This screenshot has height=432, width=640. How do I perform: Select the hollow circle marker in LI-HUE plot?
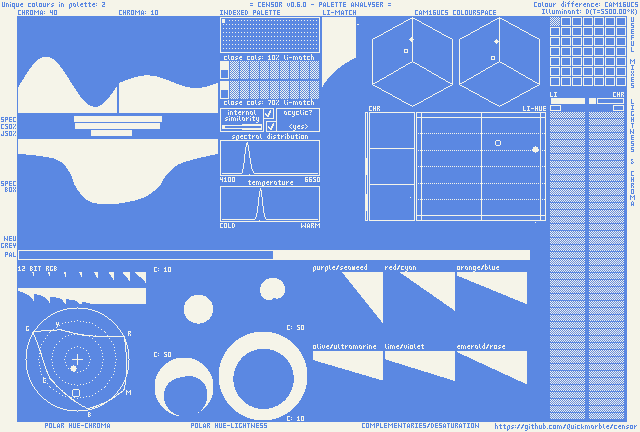click(x=498, y=143)
